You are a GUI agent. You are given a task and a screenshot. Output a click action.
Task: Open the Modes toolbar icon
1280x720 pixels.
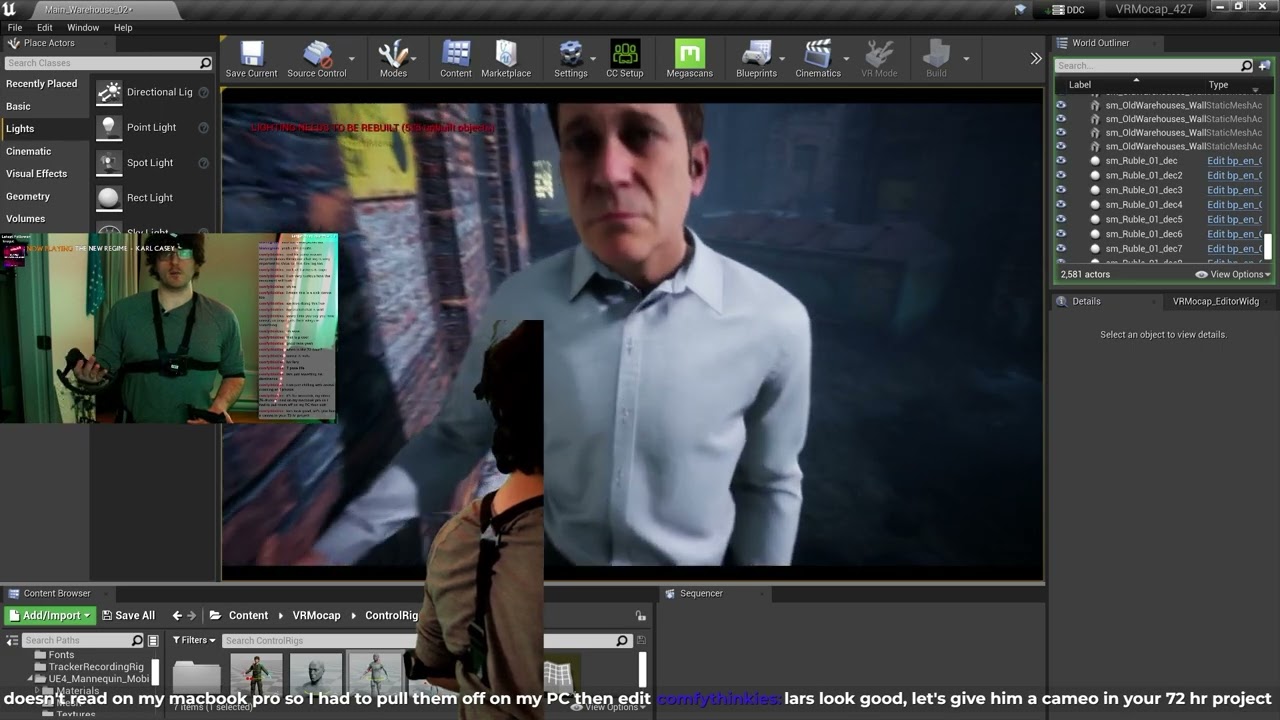coord(393,59)
